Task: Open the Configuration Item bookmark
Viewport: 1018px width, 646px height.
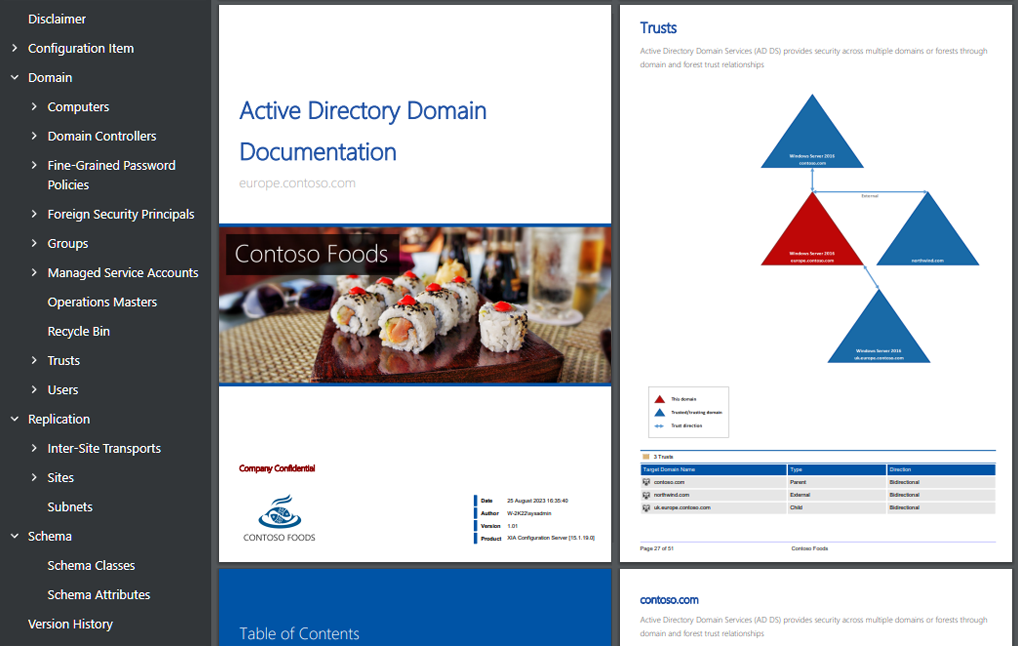Action: [x=81, y=48]
